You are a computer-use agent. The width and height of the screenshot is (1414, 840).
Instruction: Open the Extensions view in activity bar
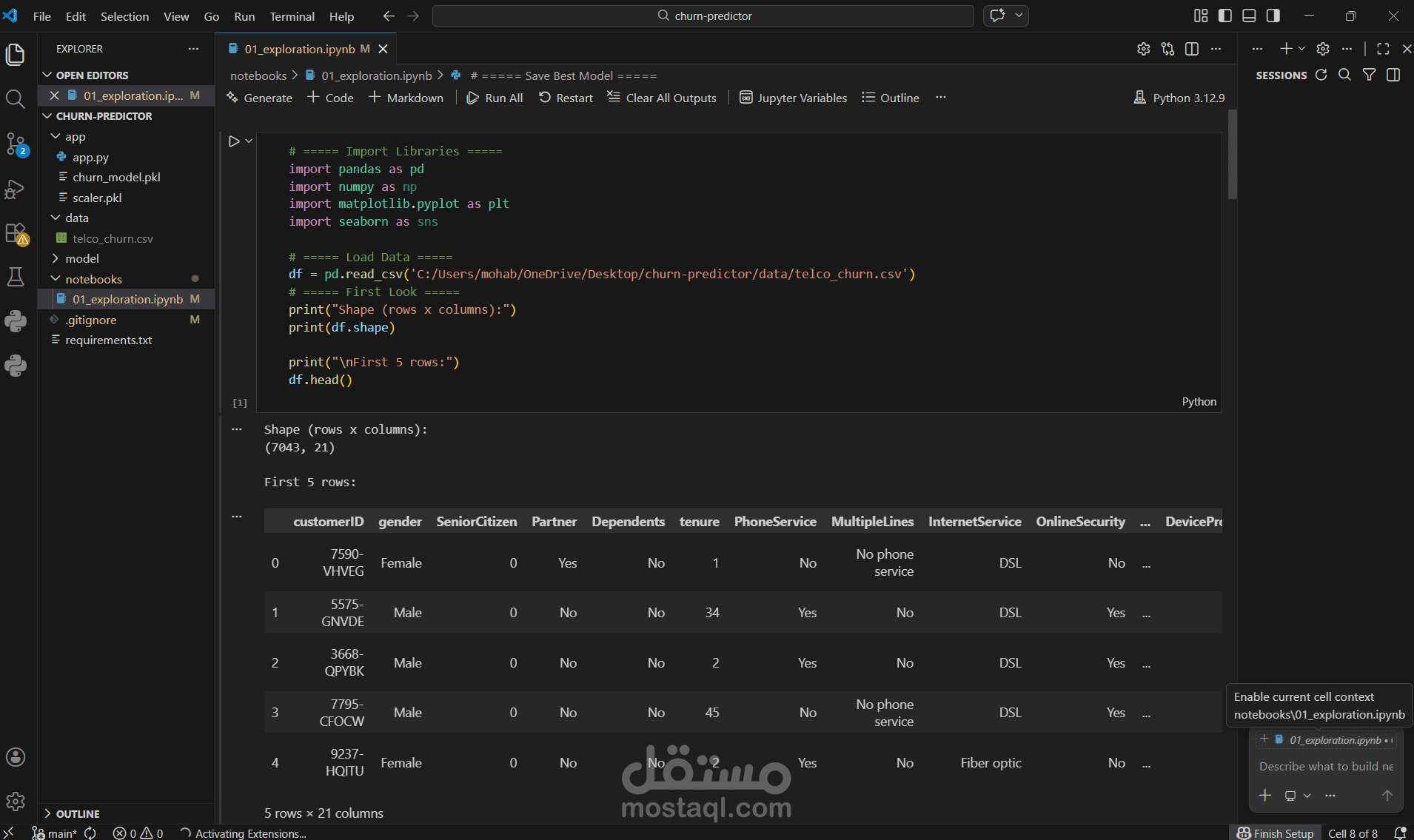click(16, 234)
